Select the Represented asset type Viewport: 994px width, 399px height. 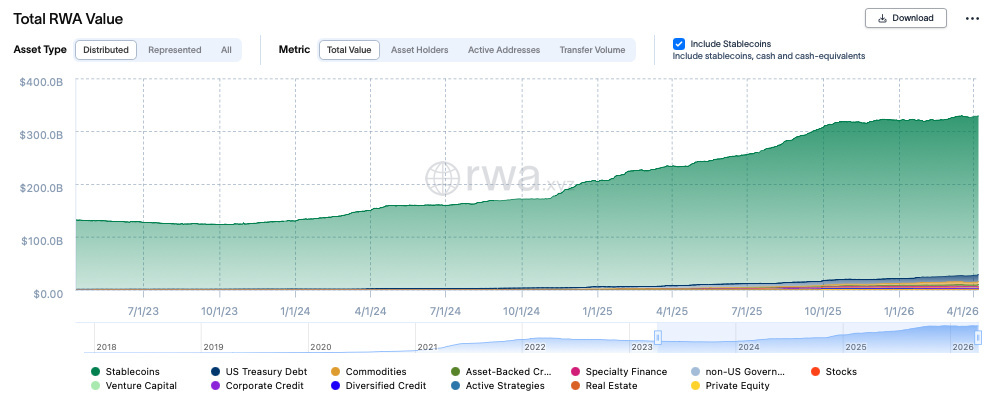pyautogui.click(x=174, y=50)
